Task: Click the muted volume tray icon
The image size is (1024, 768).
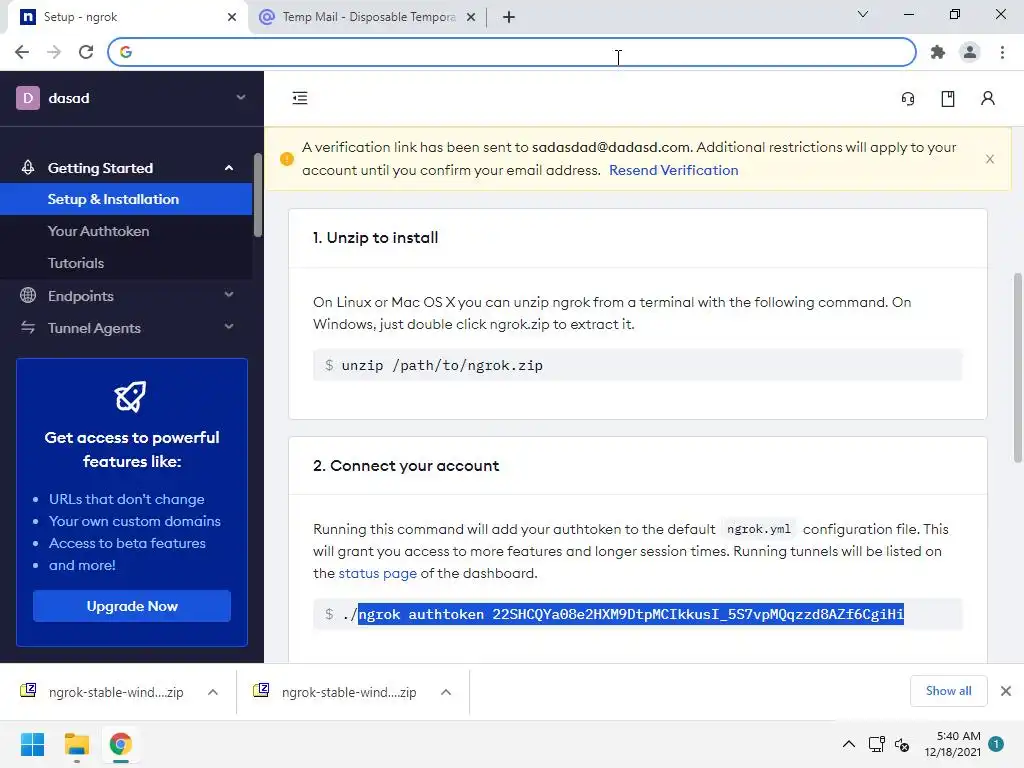Action: tap(902, 744)
